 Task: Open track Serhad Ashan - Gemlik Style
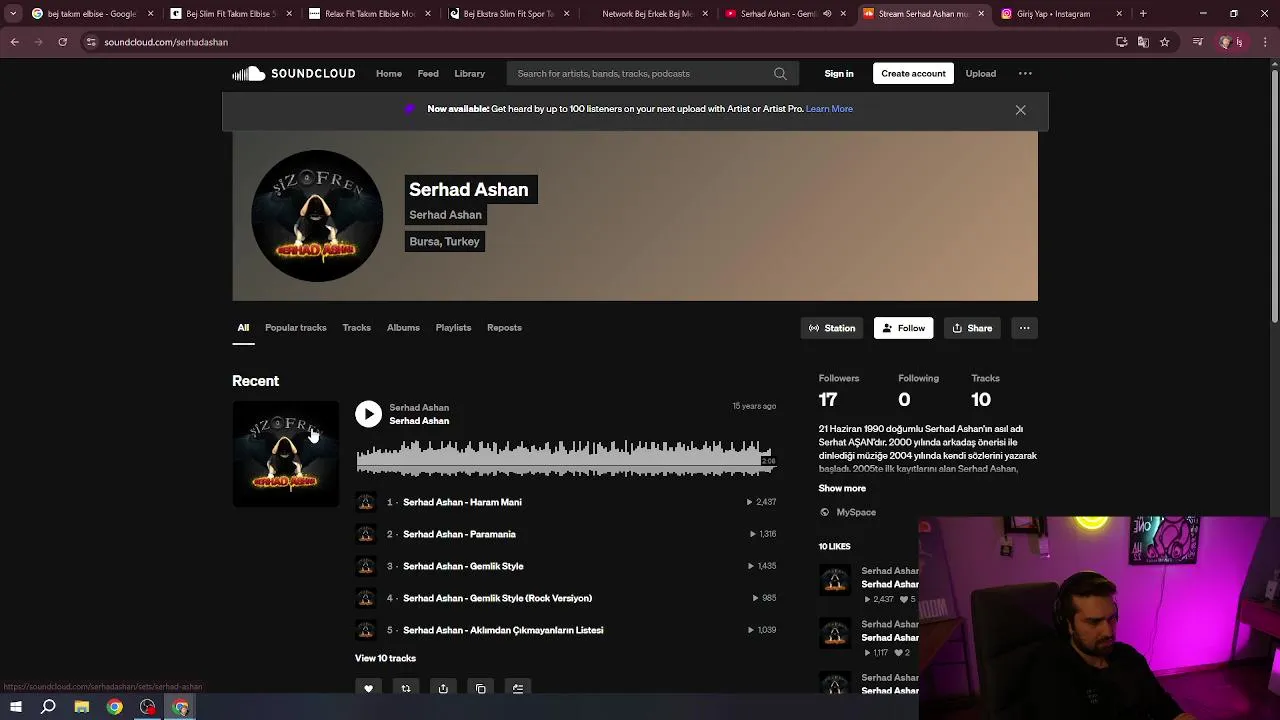(463, 566)
